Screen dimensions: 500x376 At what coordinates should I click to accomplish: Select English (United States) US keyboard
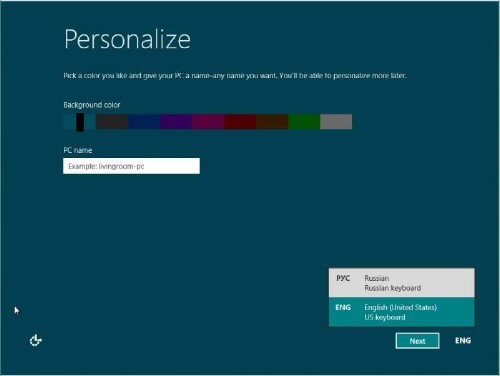[x=401, y=312]
